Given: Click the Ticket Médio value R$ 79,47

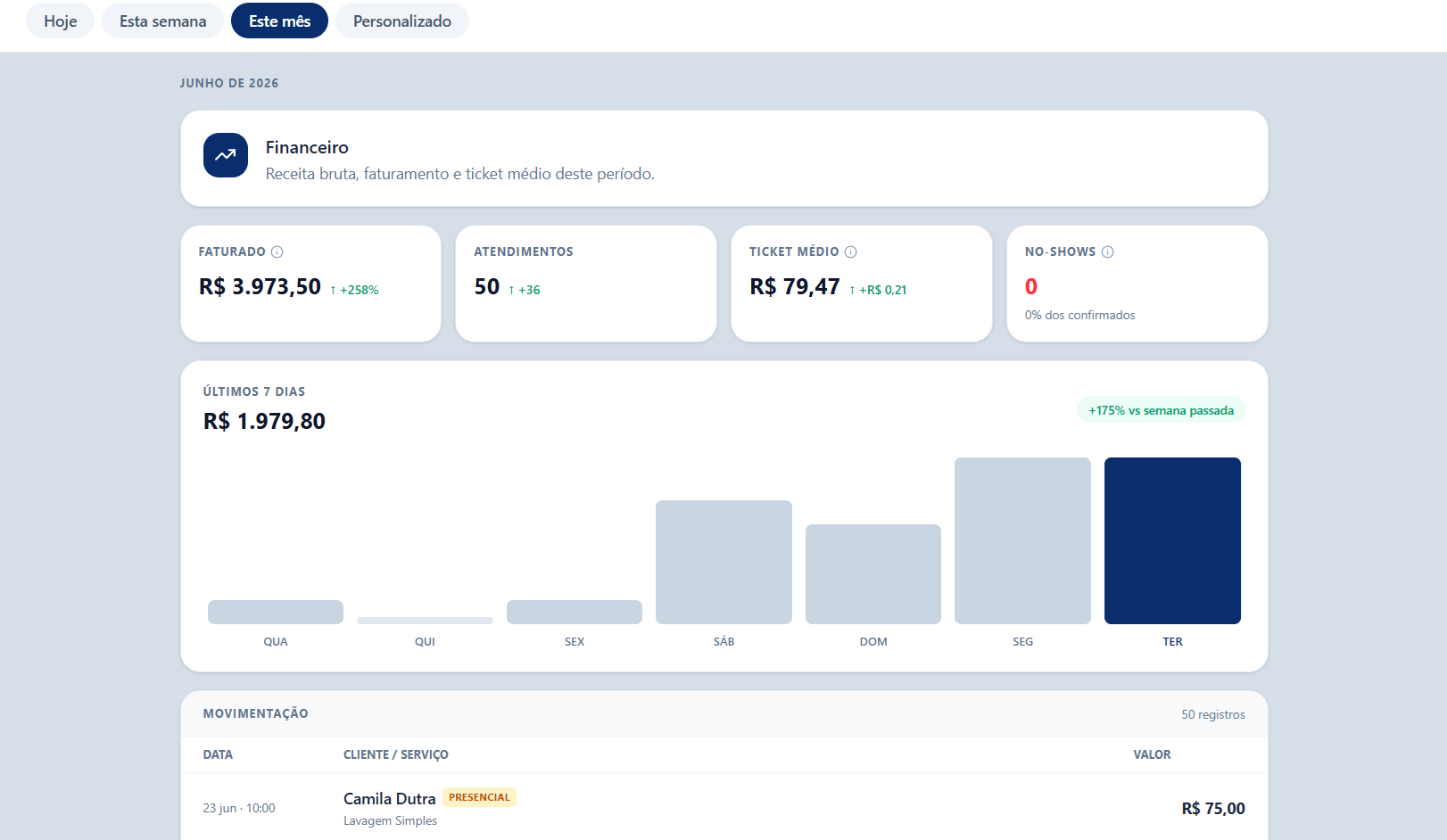Looking at the screenshot, I should coord(795,286).
